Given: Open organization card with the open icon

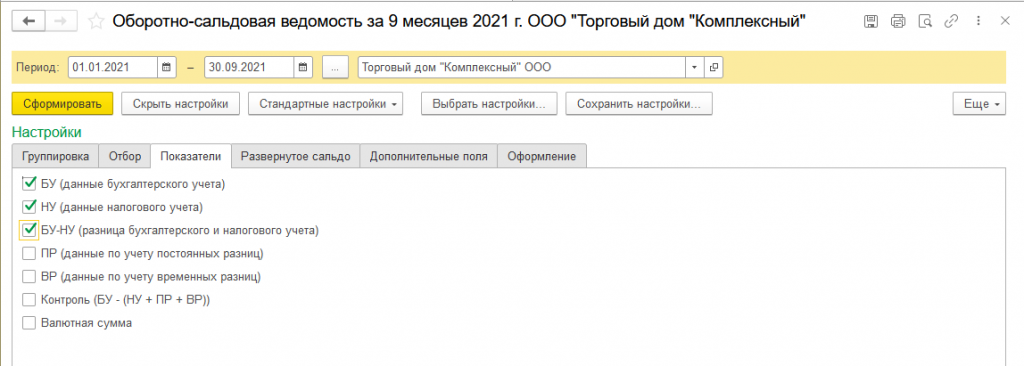Looking at the screenshot, I should pos(714,67).
